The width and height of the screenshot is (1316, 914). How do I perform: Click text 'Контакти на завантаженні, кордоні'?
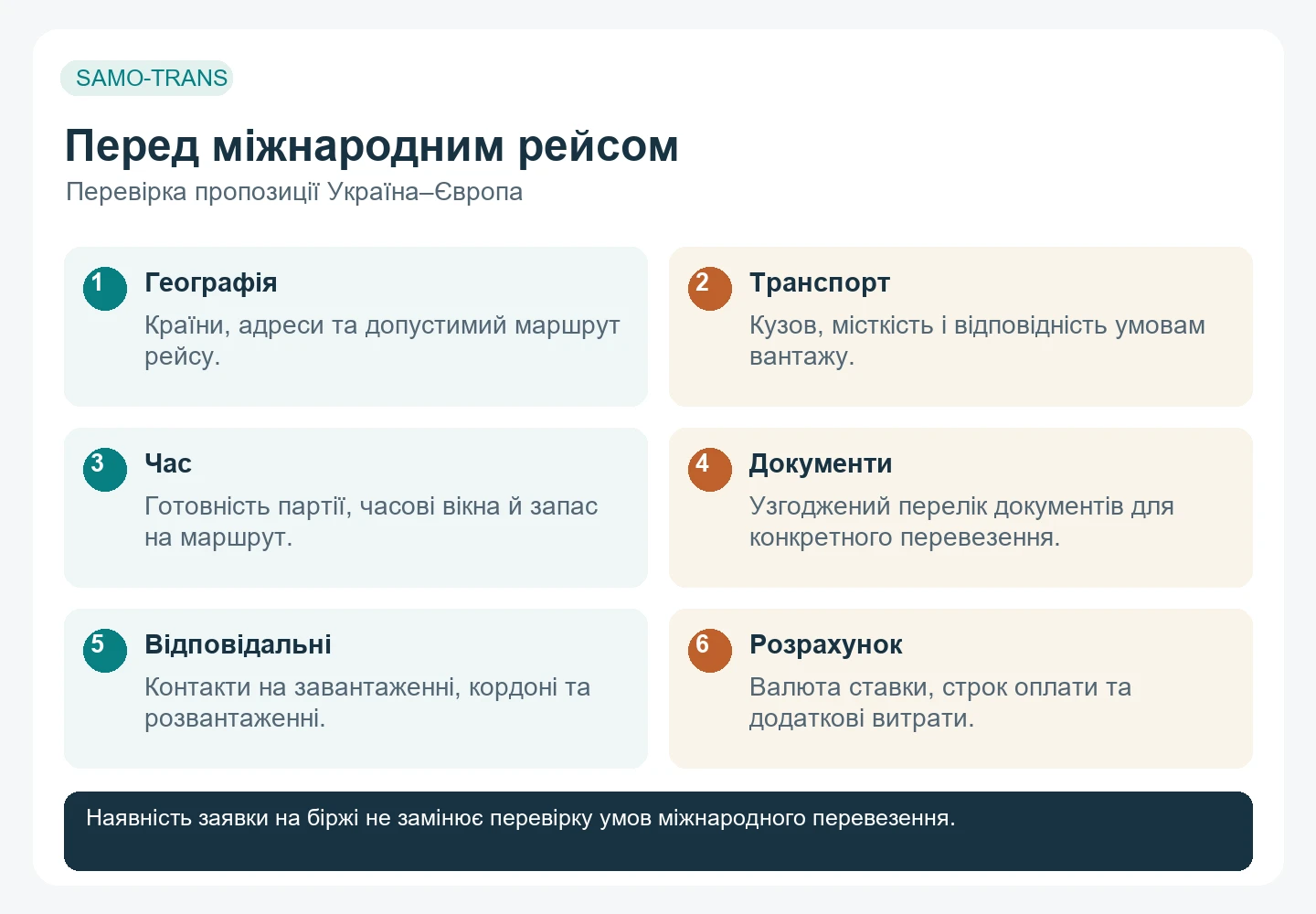click(351, 687)
